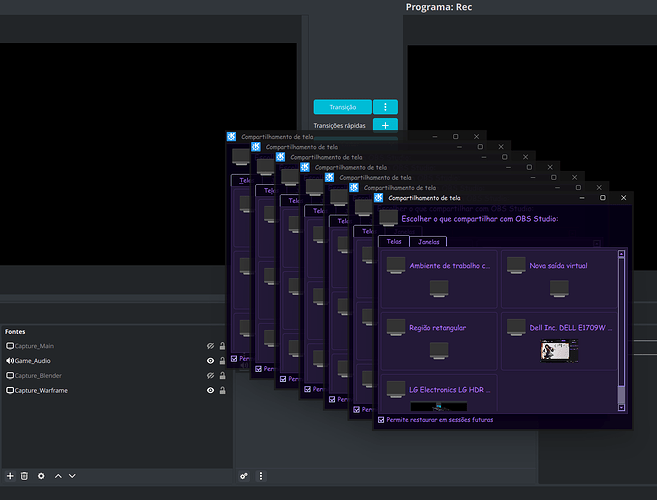Viewport: 657px width, 500px height.
Task: Select 'Nova saída virtual' screen option
Action: pyautogui.click(x=559, y=279)
